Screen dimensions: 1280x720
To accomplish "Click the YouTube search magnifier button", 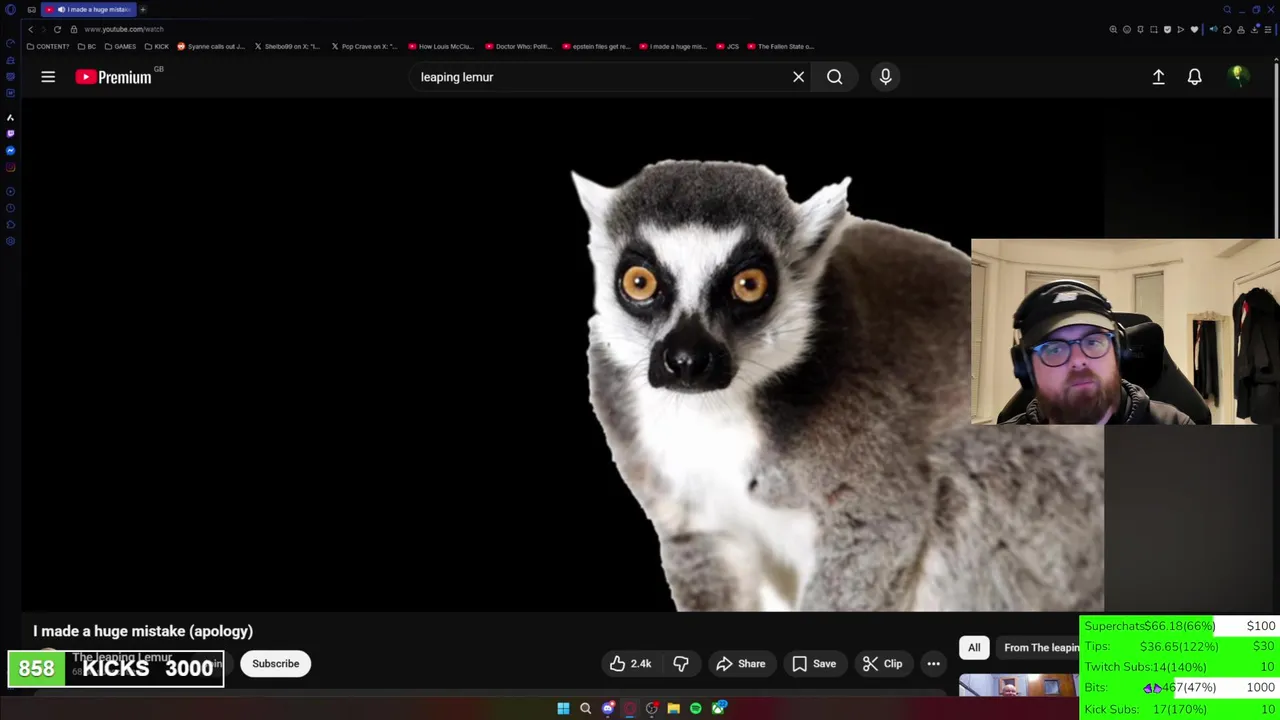I will 834,77.
